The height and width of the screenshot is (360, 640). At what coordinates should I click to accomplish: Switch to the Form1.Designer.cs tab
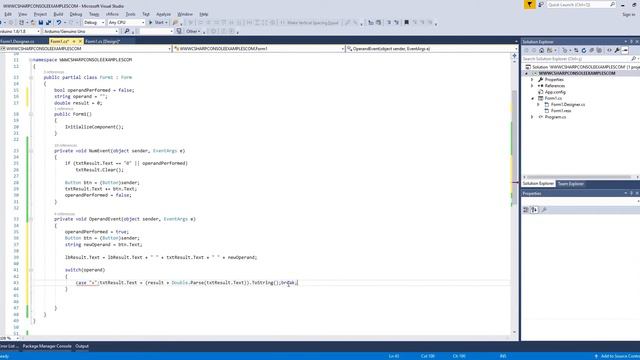tap(18, 42)
